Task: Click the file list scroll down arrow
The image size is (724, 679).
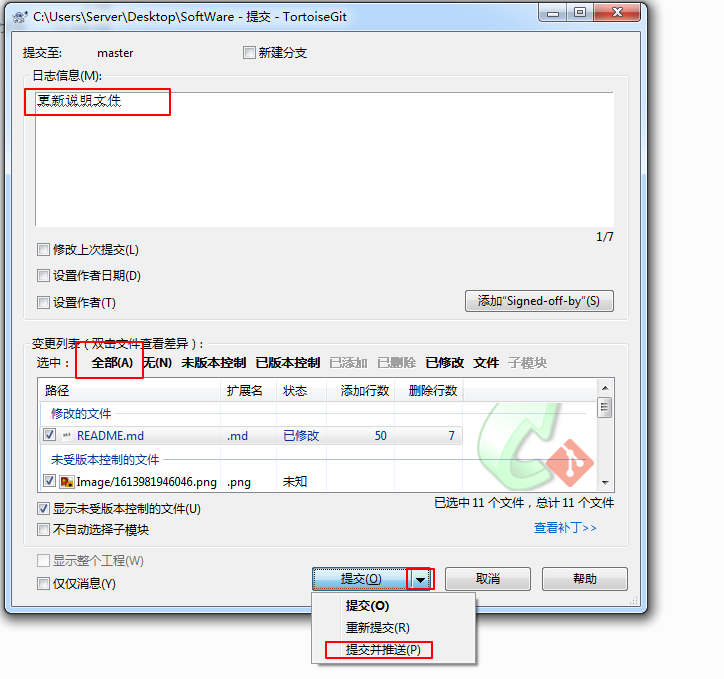Action: point(605,483)
